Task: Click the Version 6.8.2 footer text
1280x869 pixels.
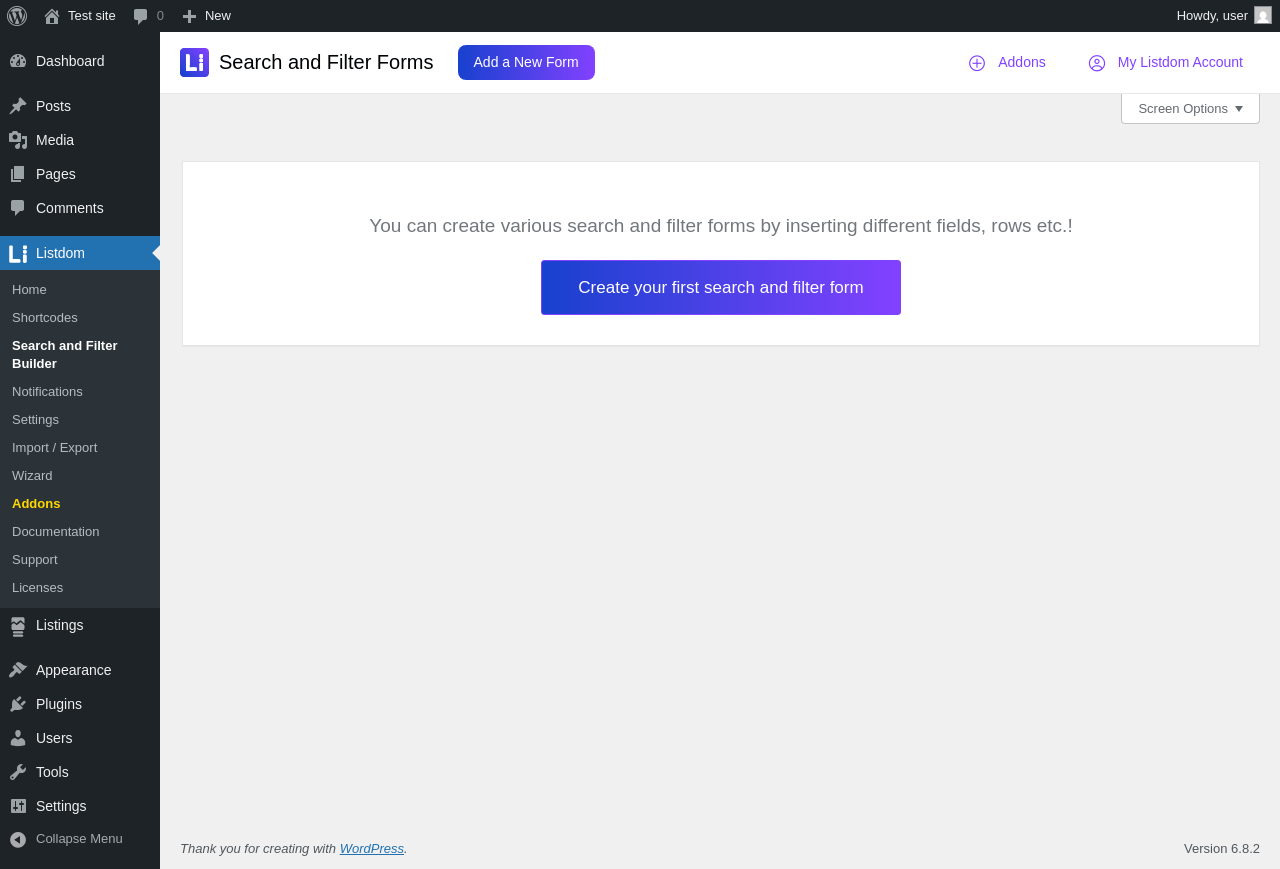Action: (1222, 849)
